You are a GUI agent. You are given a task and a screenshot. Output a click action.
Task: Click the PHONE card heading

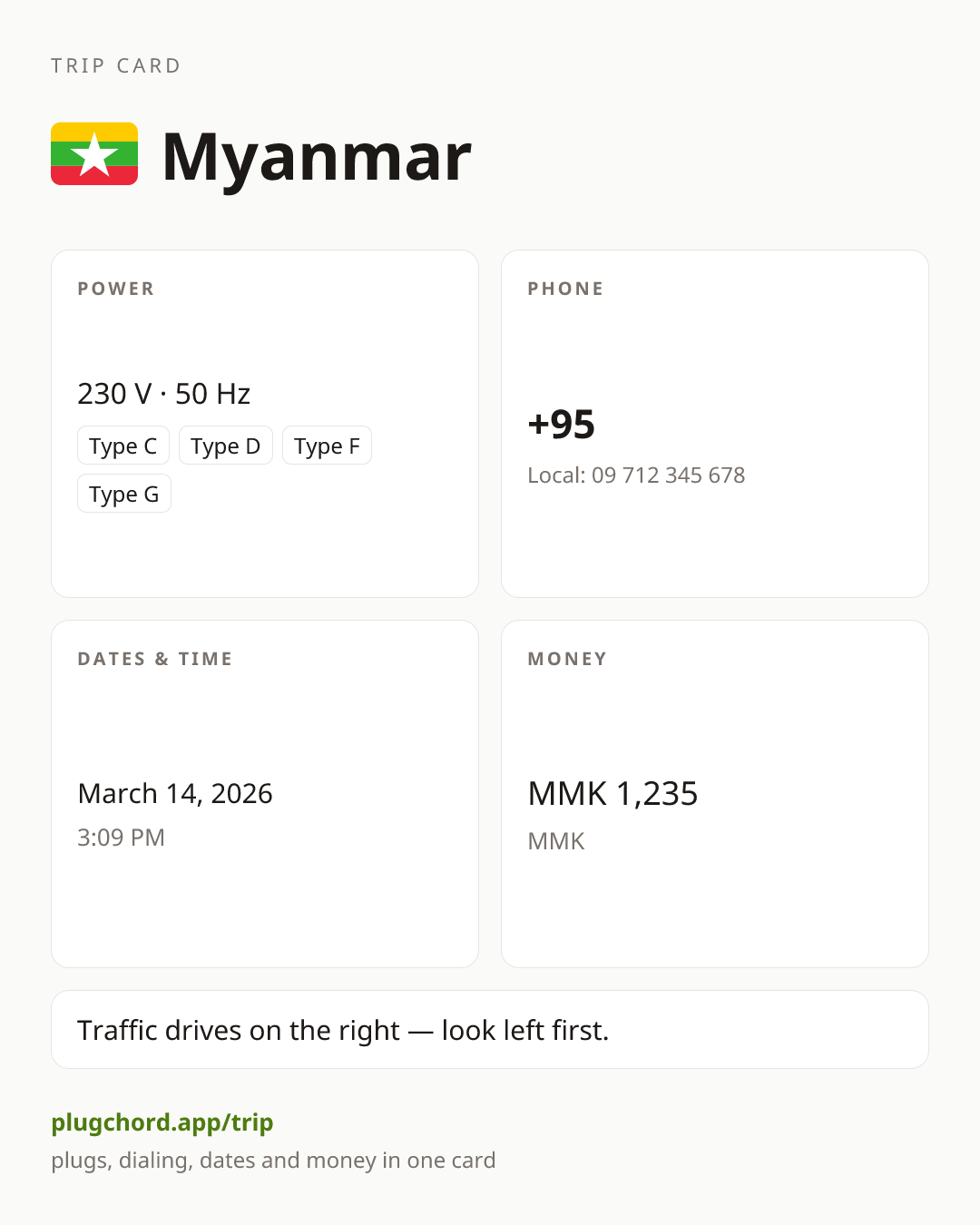click(566, 289)
